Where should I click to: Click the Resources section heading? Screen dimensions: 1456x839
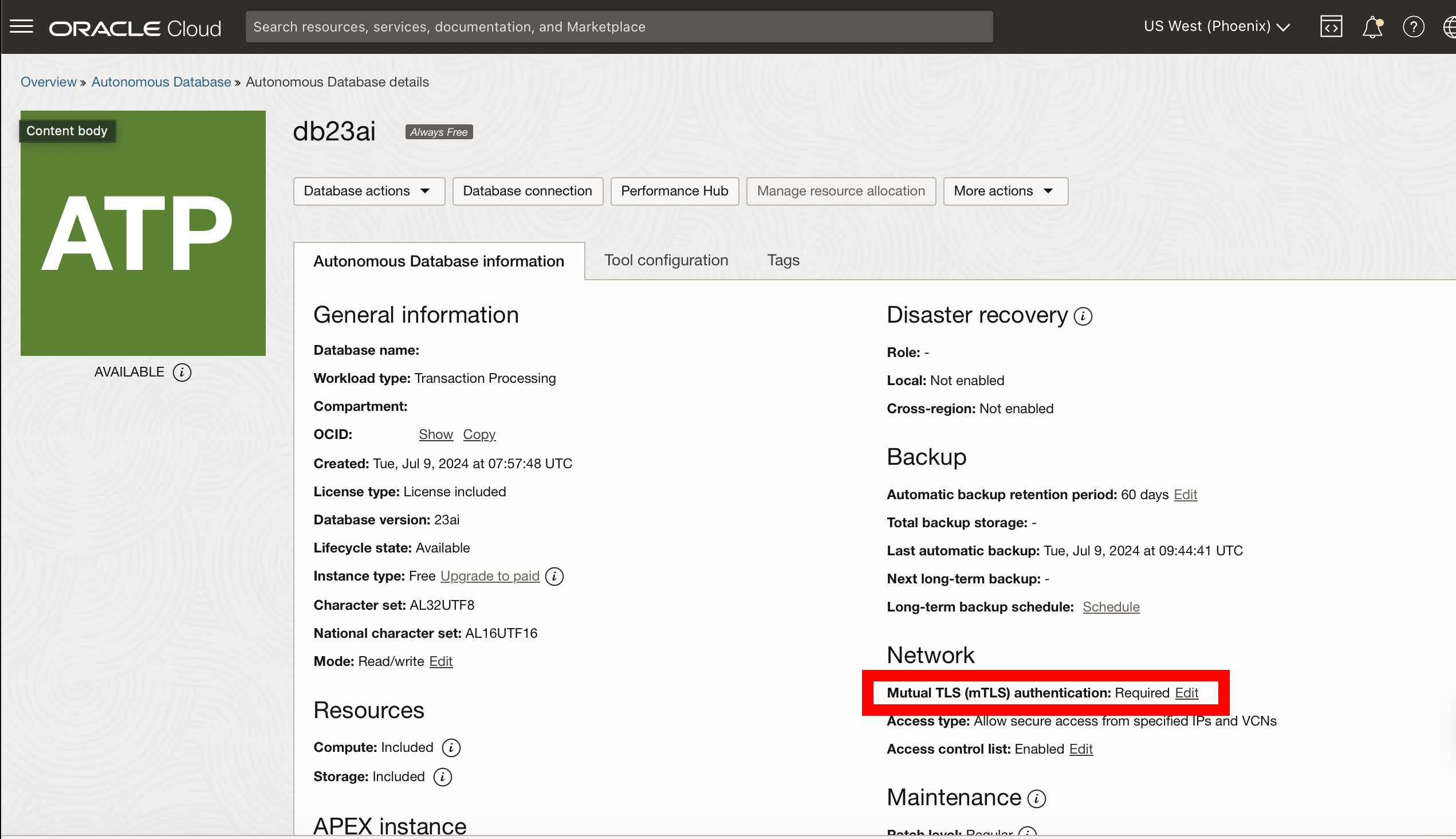click(369, 711)
